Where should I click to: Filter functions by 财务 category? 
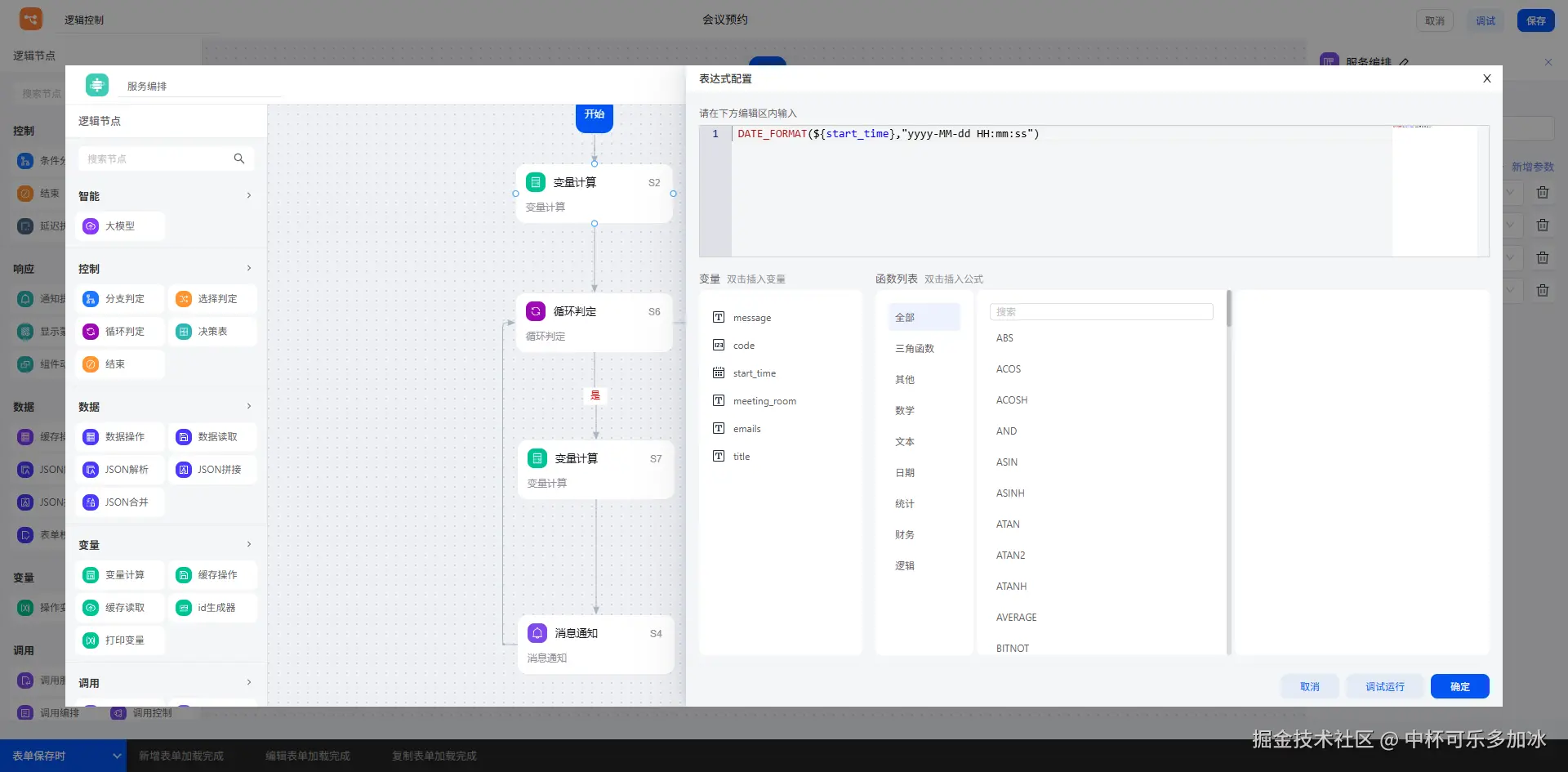pos(924,535)
